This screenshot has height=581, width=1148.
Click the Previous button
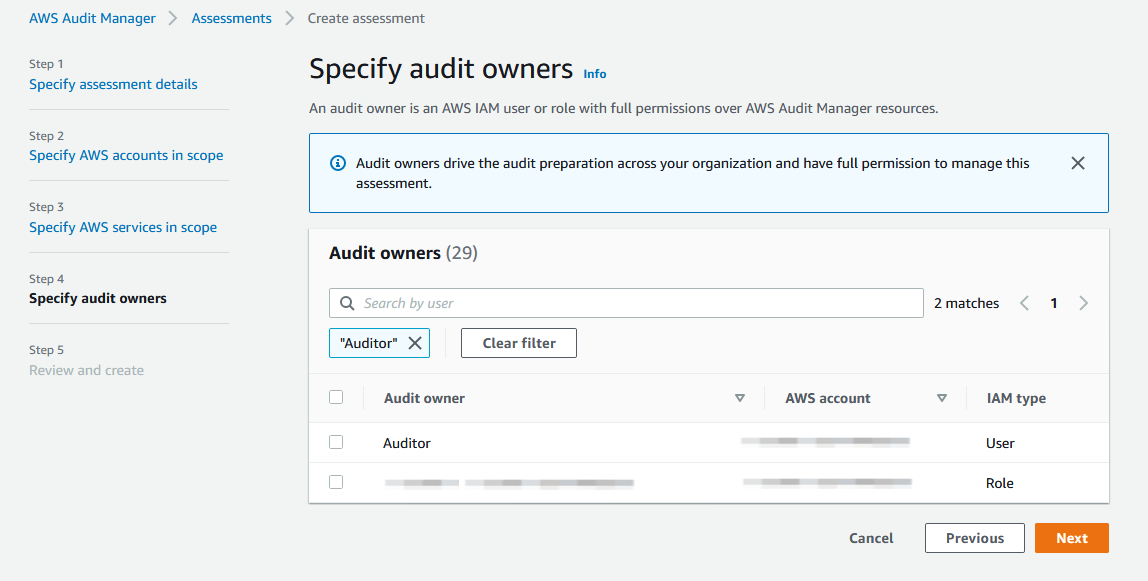[x=974, y=538]
